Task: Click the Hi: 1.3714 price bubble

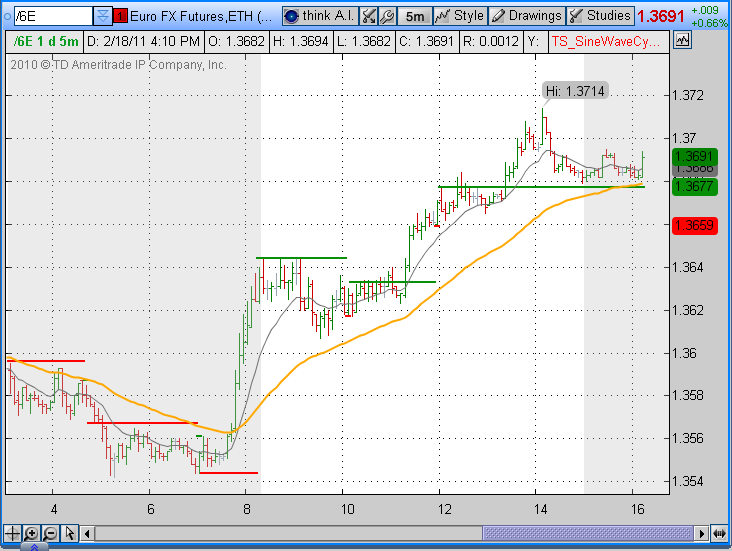Action: click(575, 91)
